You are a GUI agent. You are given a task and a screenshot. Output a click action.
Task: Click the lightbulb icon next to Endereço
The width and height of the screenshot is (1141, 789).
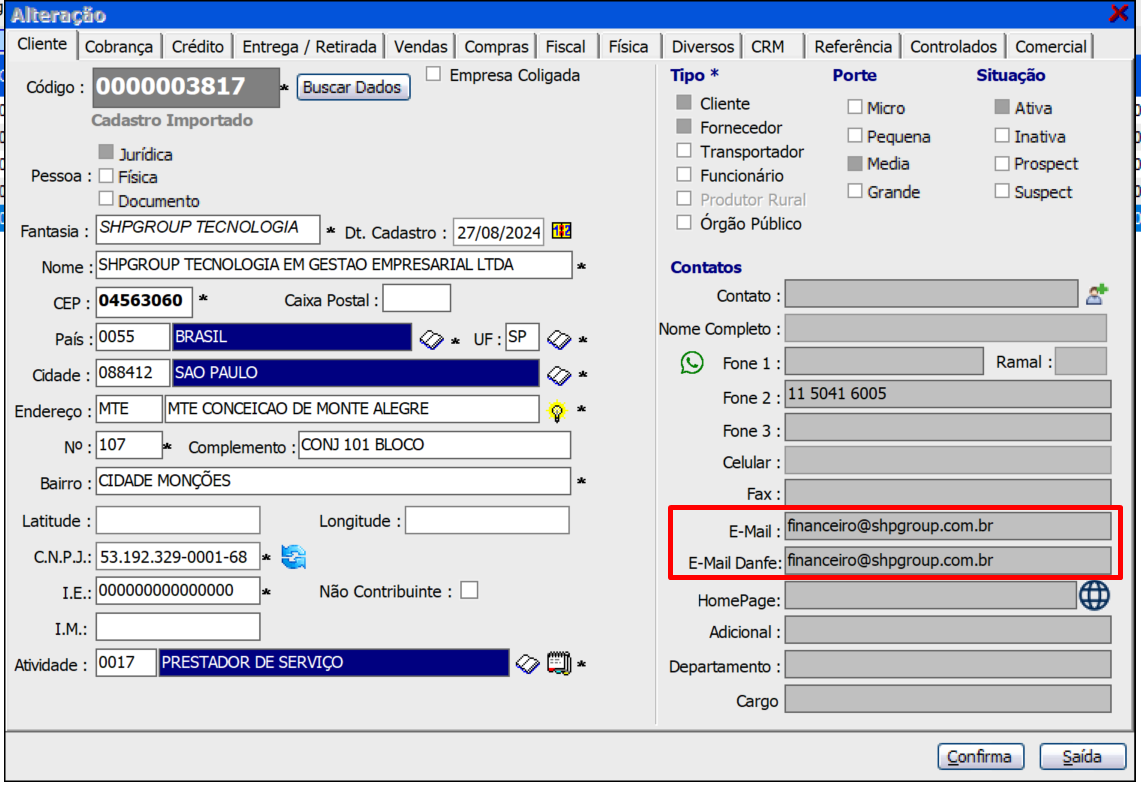click(557, 410)
